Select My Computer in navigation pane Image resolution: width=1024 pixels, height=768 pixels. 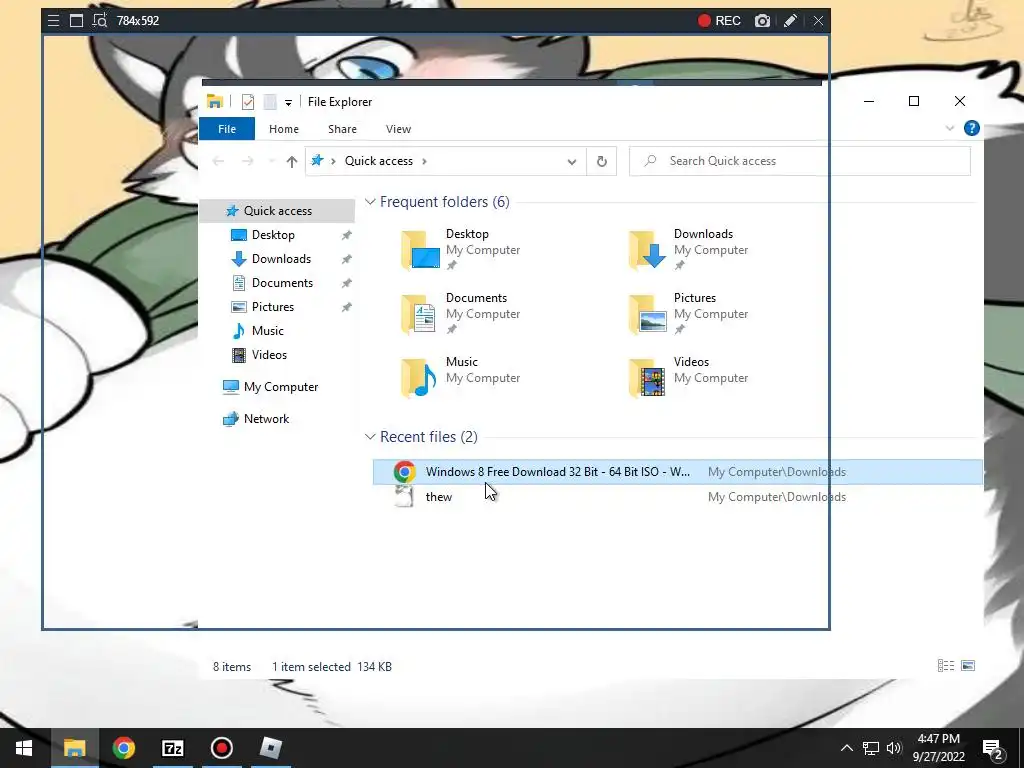point(280,387)
